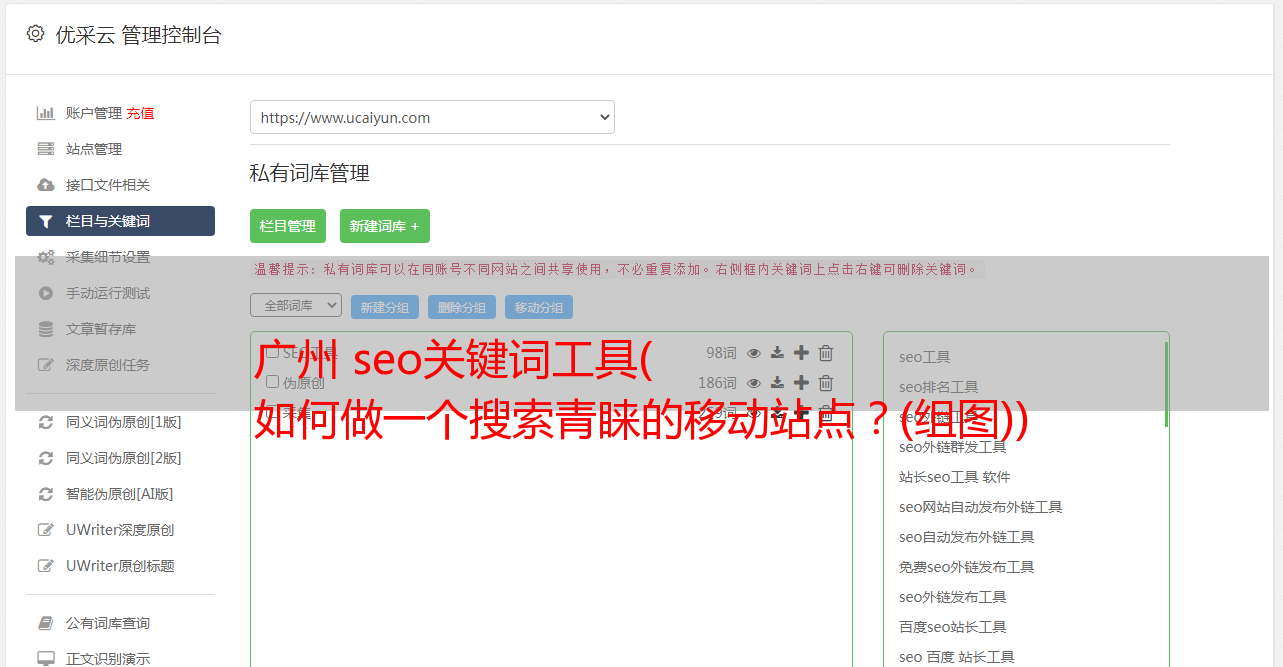
Task: Select the 栏目与关键词 menu item
Action: tap(120, 221)
